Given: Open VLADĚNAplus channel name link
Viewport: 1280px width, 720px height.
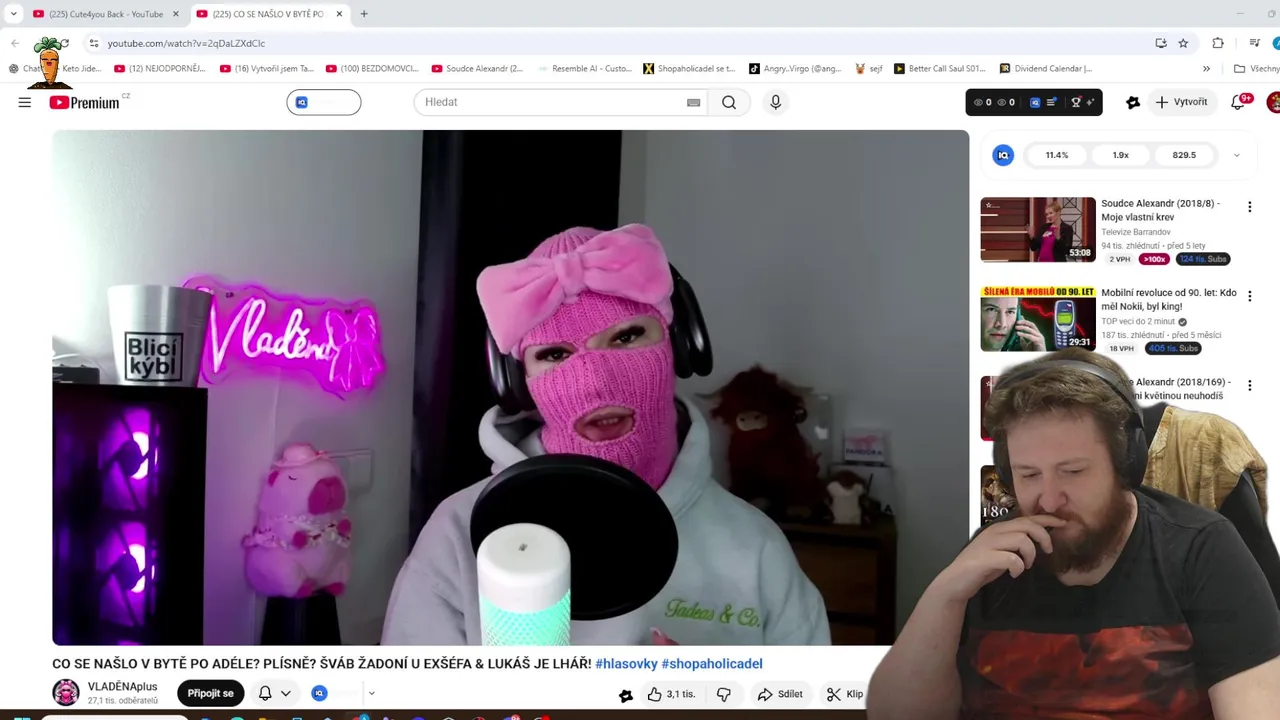Looking at the screenshot, I should click(123, 686).
